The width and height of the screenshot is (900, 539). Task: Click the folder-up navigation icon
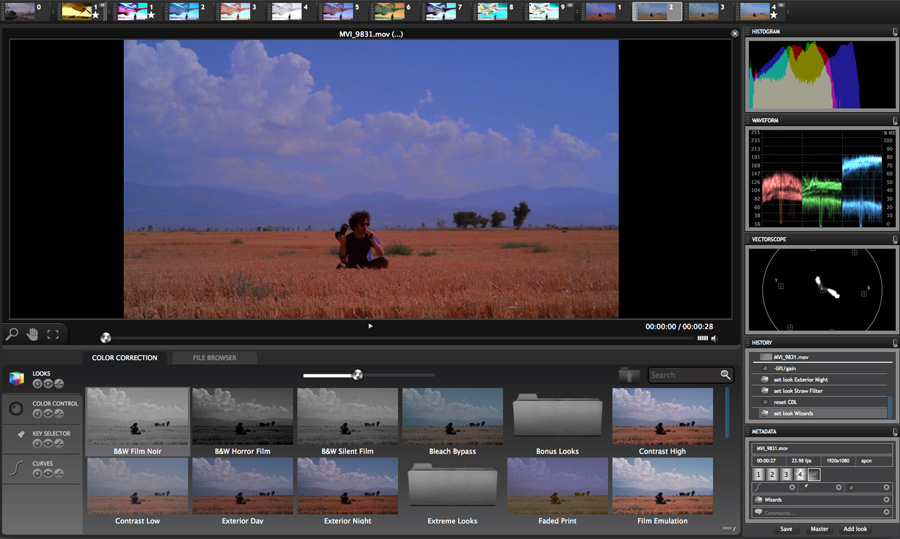point(629,375)
